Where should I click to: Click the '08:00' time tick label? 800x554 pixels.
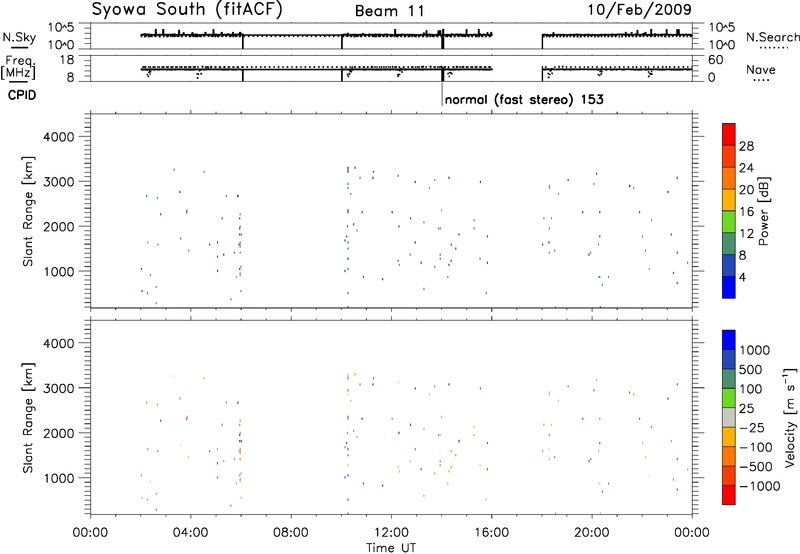point(291,532)
